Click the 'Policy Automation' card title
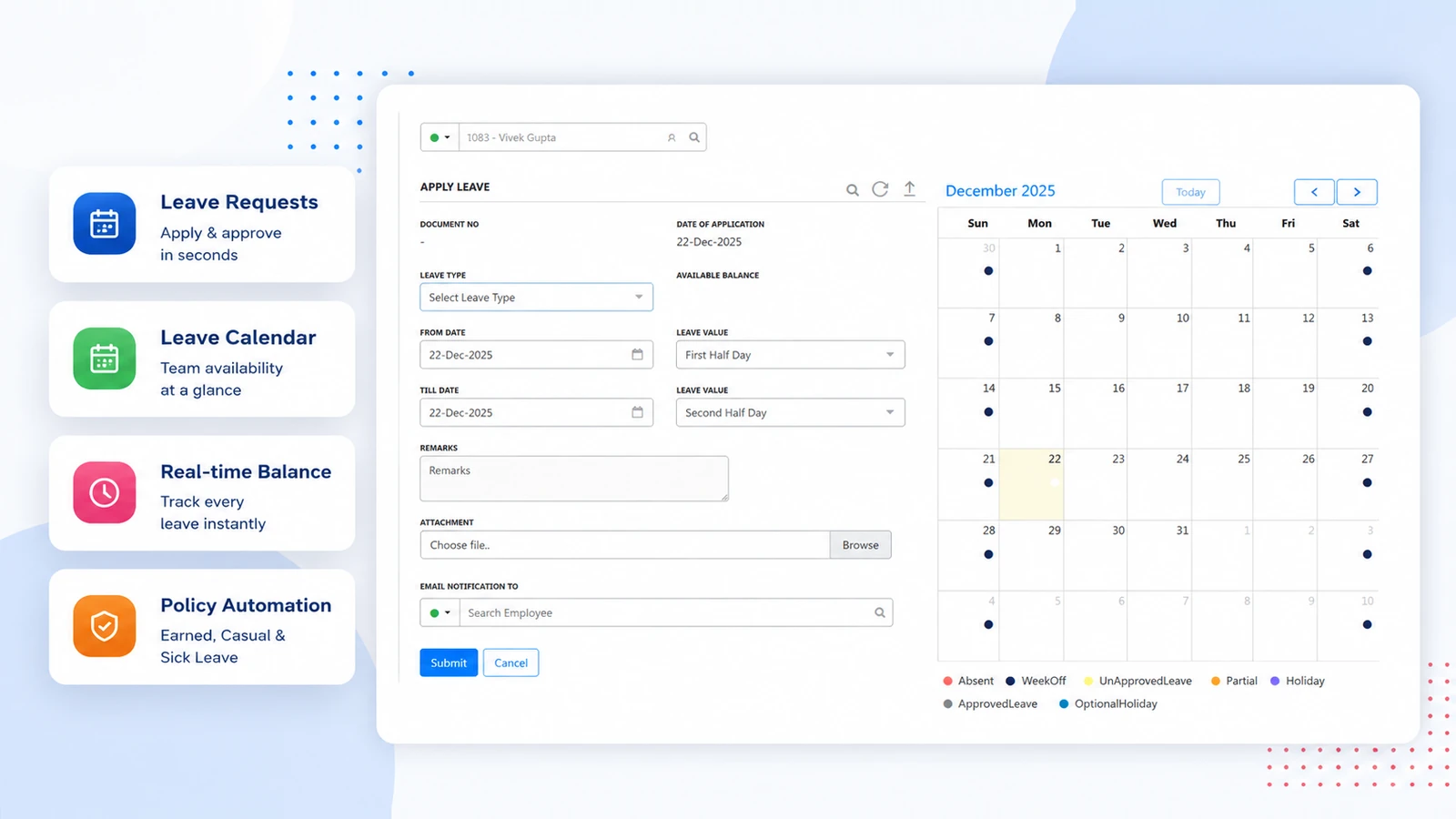1456x819 pixels. [x=246, y=605]
